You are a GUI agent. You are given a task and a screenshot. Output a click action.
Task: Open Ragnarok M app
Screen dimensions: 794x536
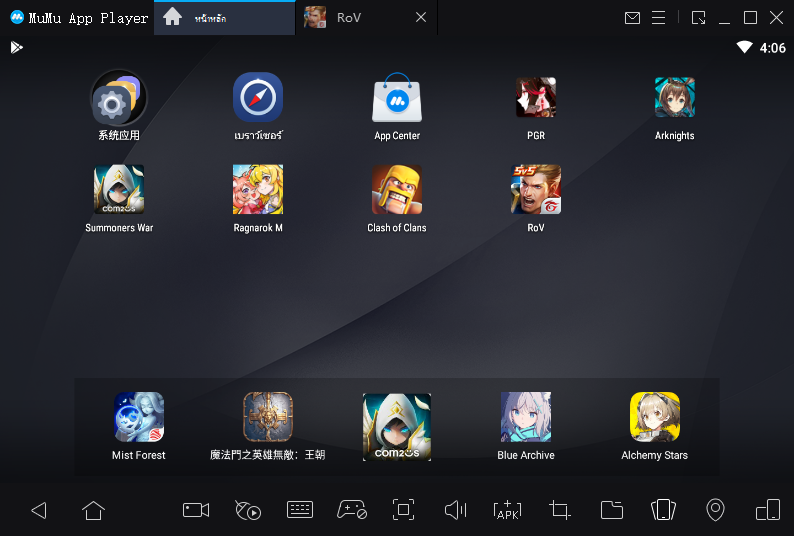257,190
